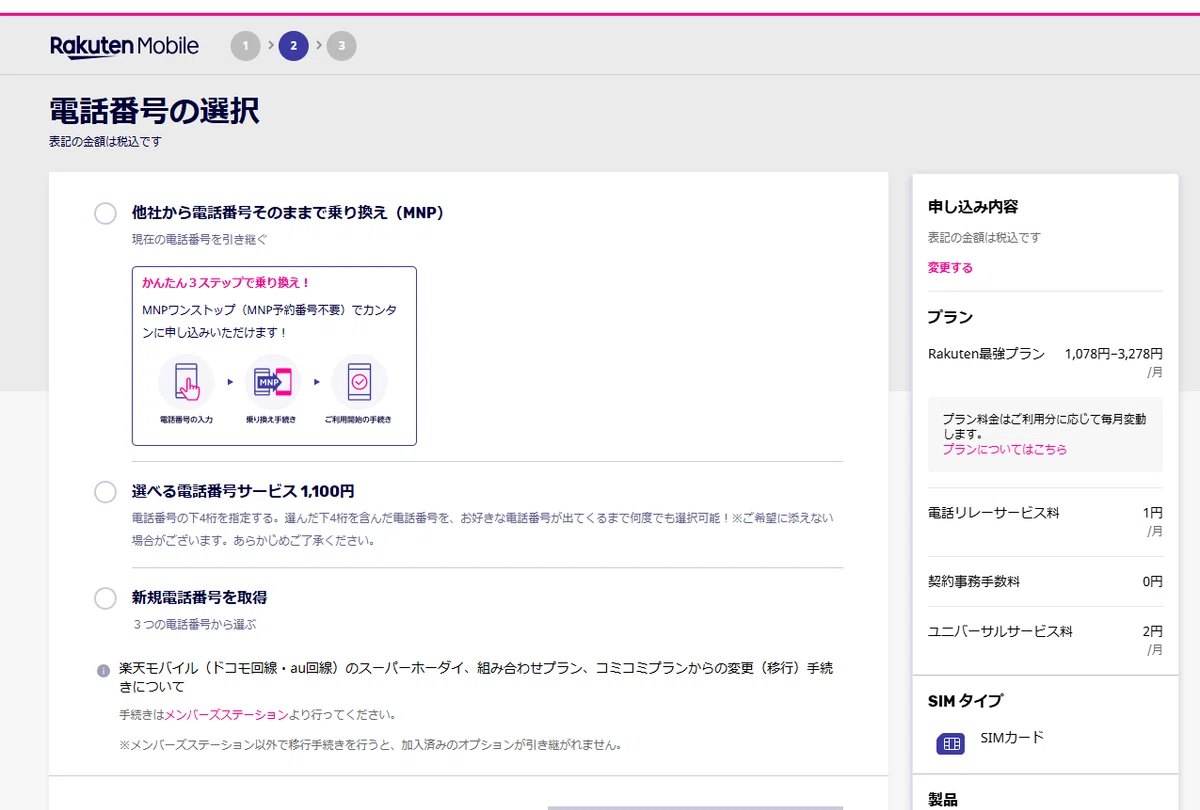Click the 製品 heading
The image size is (1200, 810).
(x=943, y=799)
